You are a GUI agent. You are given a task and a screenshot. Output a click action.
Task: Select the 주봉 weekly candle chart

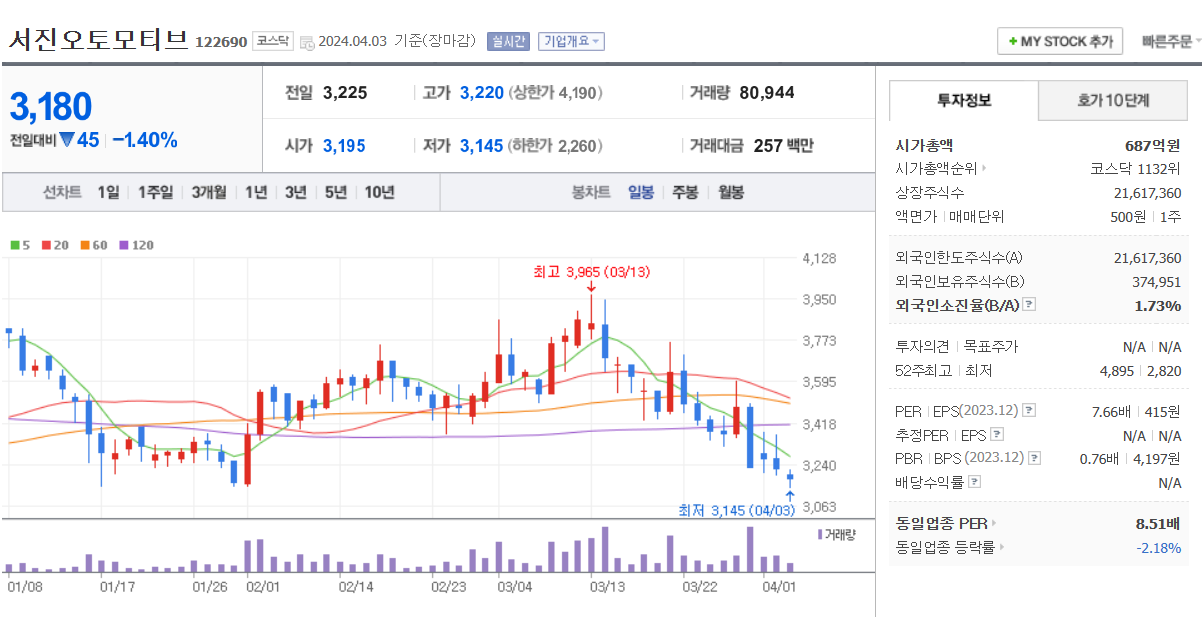(x=685, y=192)
